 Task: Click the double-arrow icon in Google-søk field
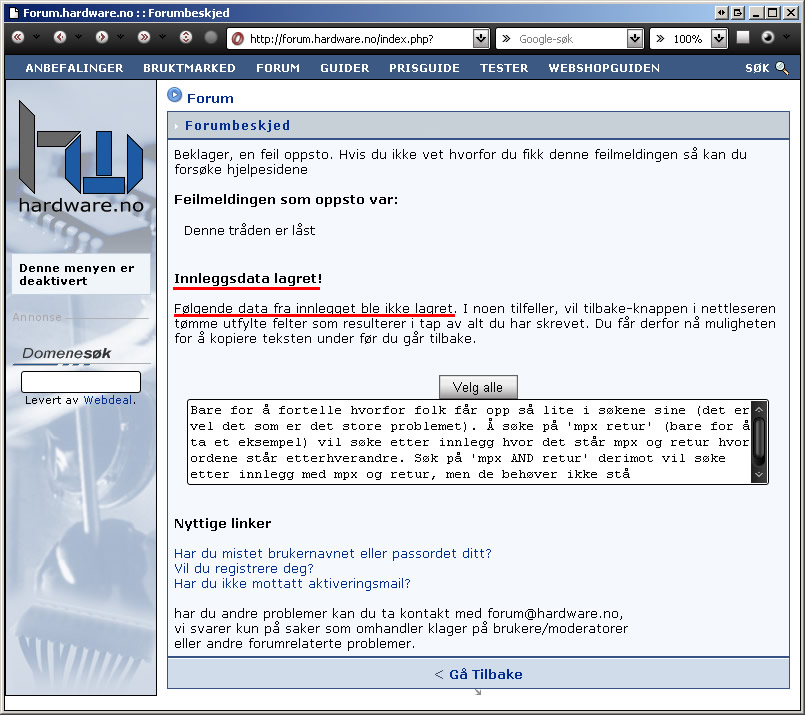click(x=506, y=38)
